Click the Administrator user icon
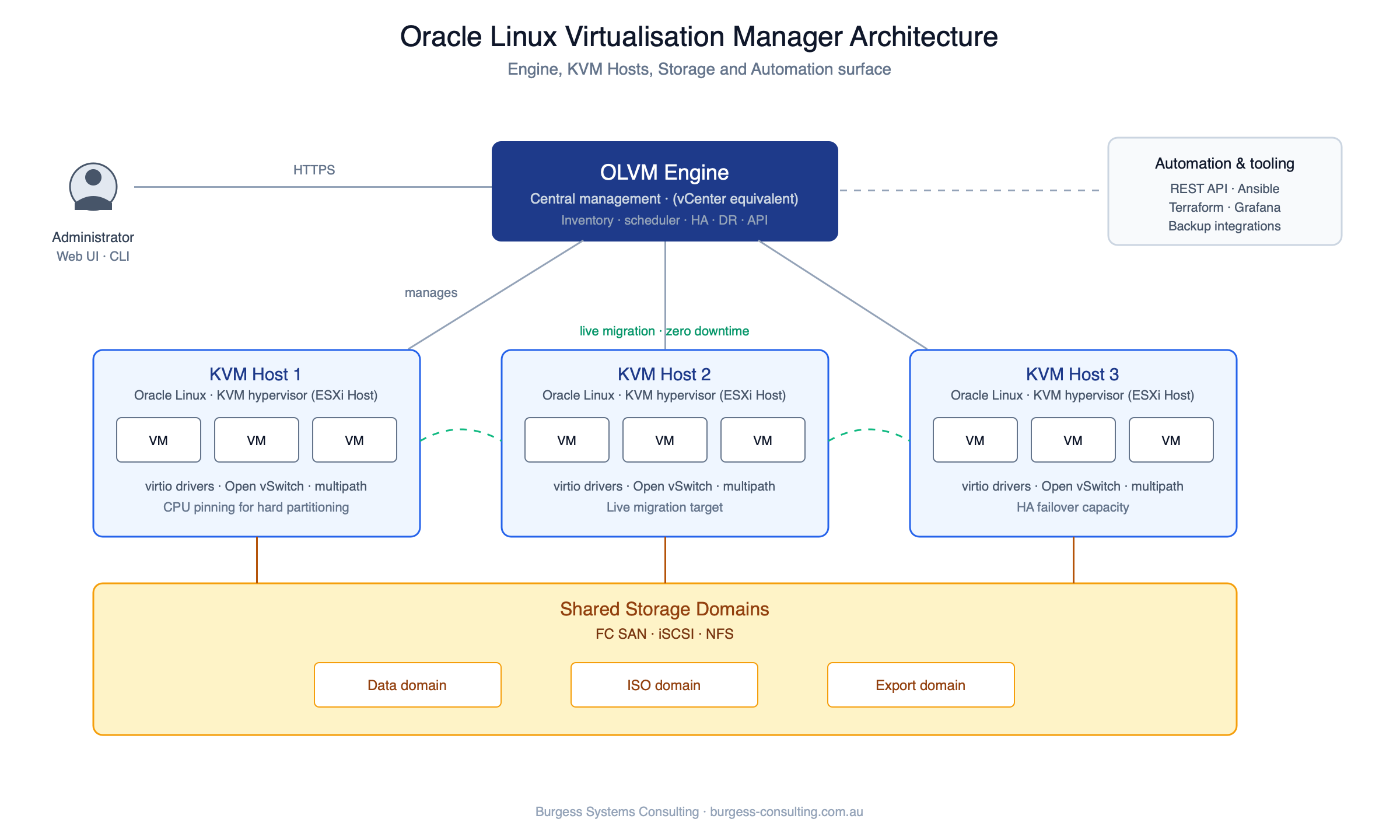Viewport: 1400px width, 840px height. [93, 187]
